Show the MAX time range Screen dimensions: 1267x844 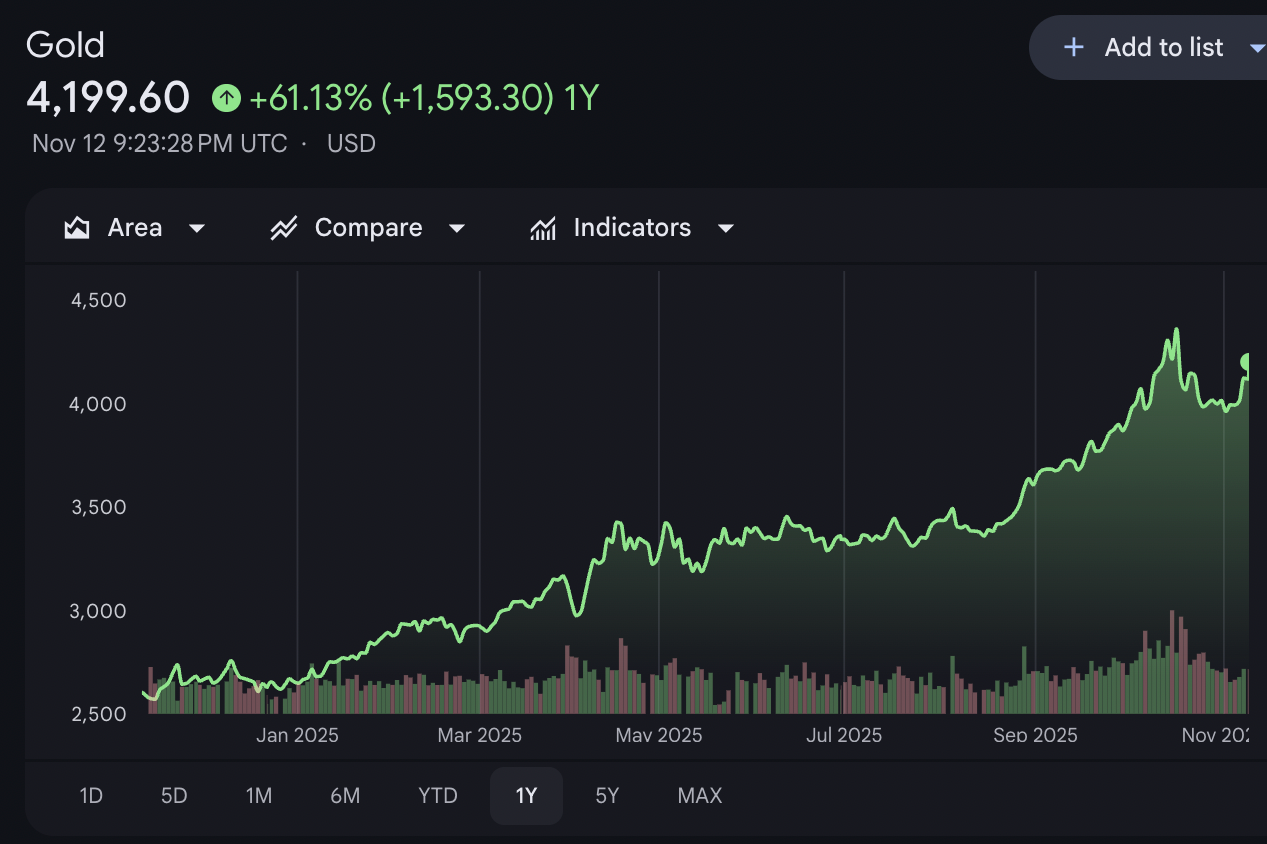coord(699,796)
